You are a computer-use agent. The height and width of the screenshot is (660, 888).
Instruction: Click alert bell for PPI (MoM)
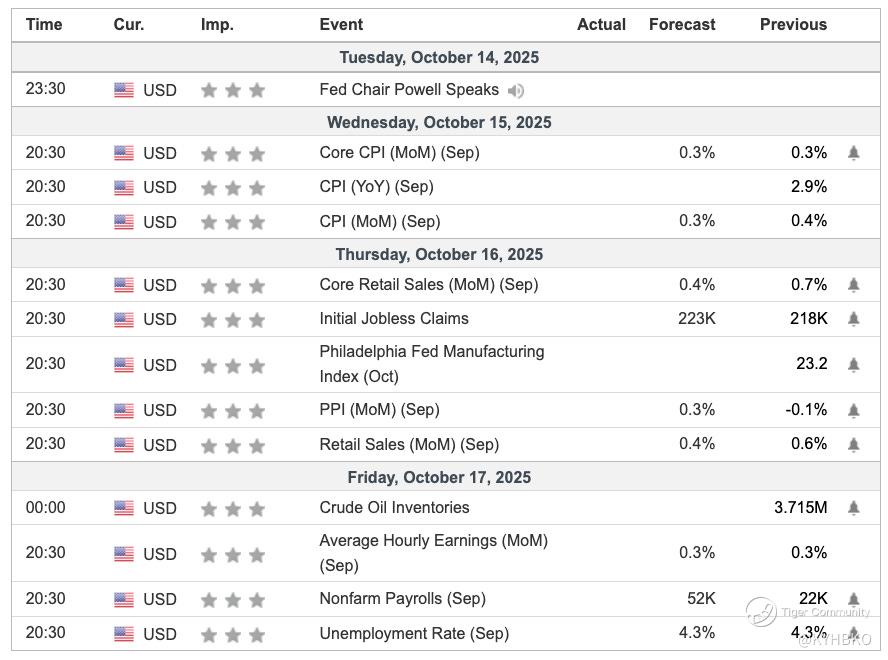(x=853, y=410)
